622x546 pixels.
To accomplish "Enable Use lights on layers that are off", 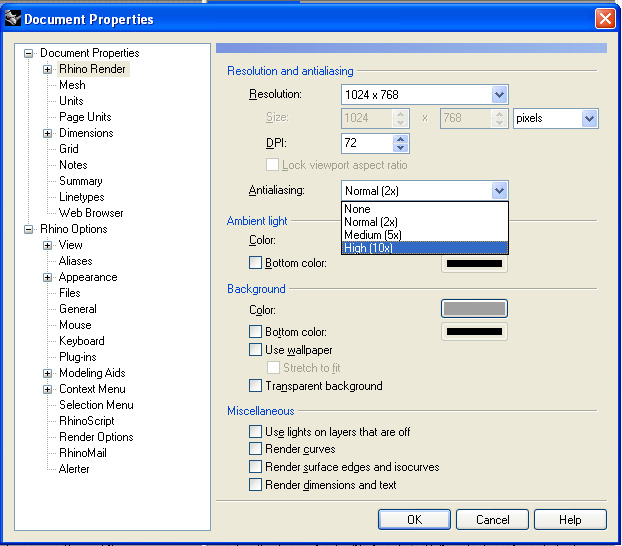I will 255,431.
